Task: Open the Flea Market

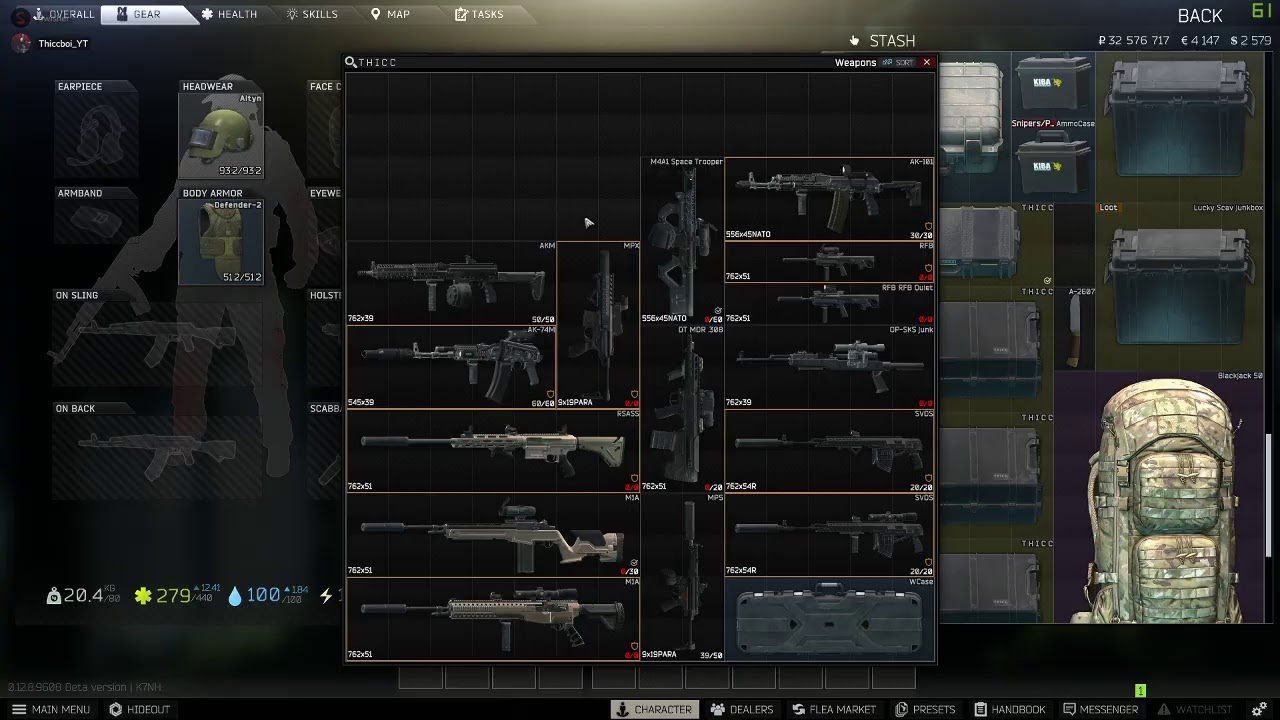Action: 834,709
